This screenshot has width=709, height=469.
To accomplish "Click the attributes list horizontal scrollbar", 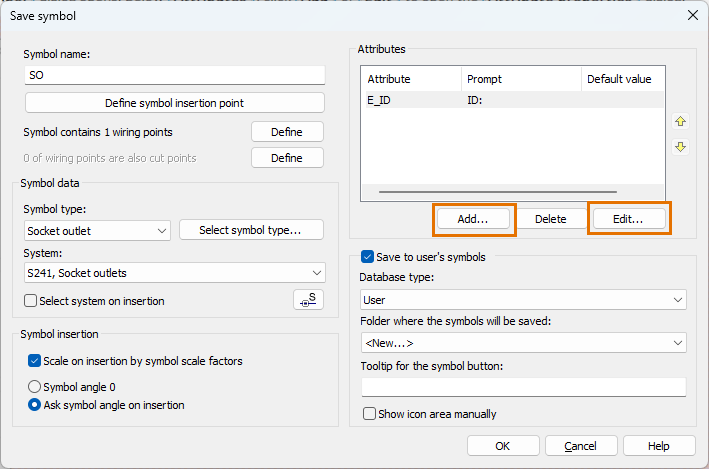I will pos(497,192).
